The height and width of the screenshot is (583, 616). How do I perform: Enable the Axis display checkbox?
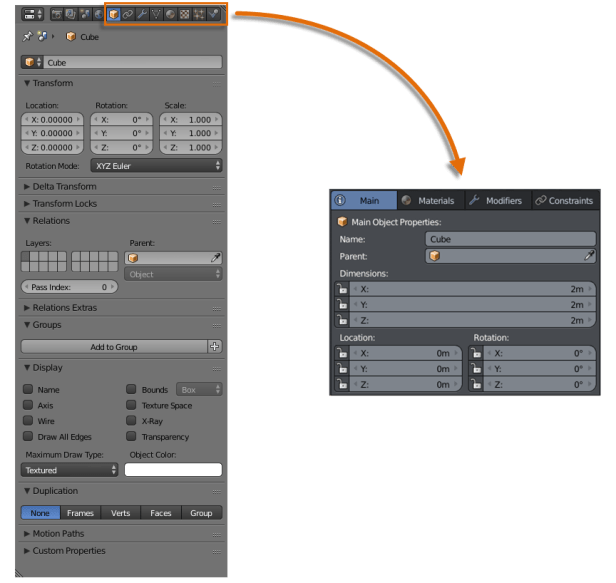(x=28, y=405)
